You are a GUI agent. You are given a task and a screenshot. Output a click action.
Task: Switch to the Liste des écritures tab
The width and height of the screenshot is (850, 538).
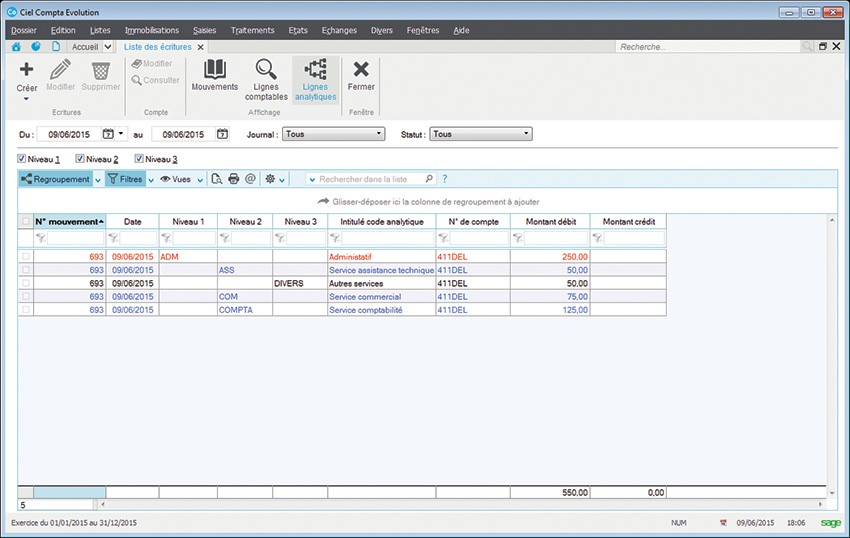pyautogui.click(x=158, y=46)
